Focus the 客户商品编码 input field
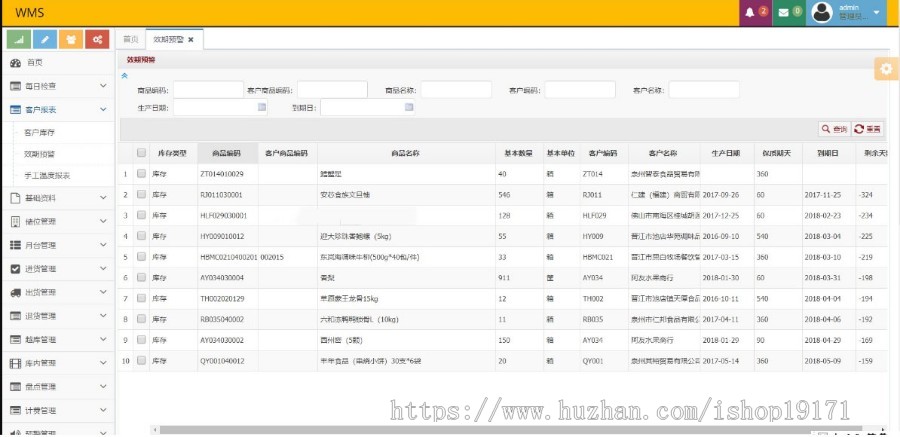Viewport: 900px width, 437px height. pos(332,90)
